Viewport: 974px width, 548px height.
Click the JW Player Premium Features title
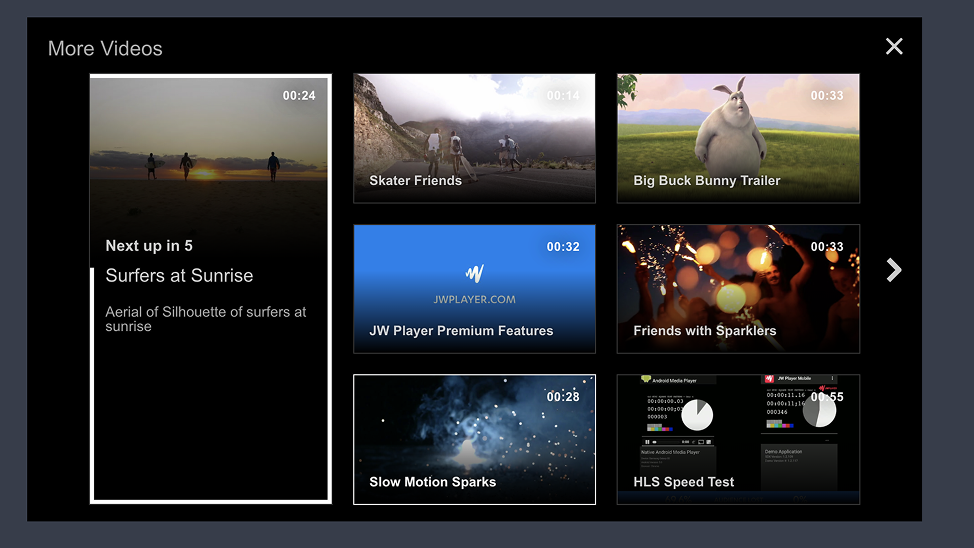(461, 331)
